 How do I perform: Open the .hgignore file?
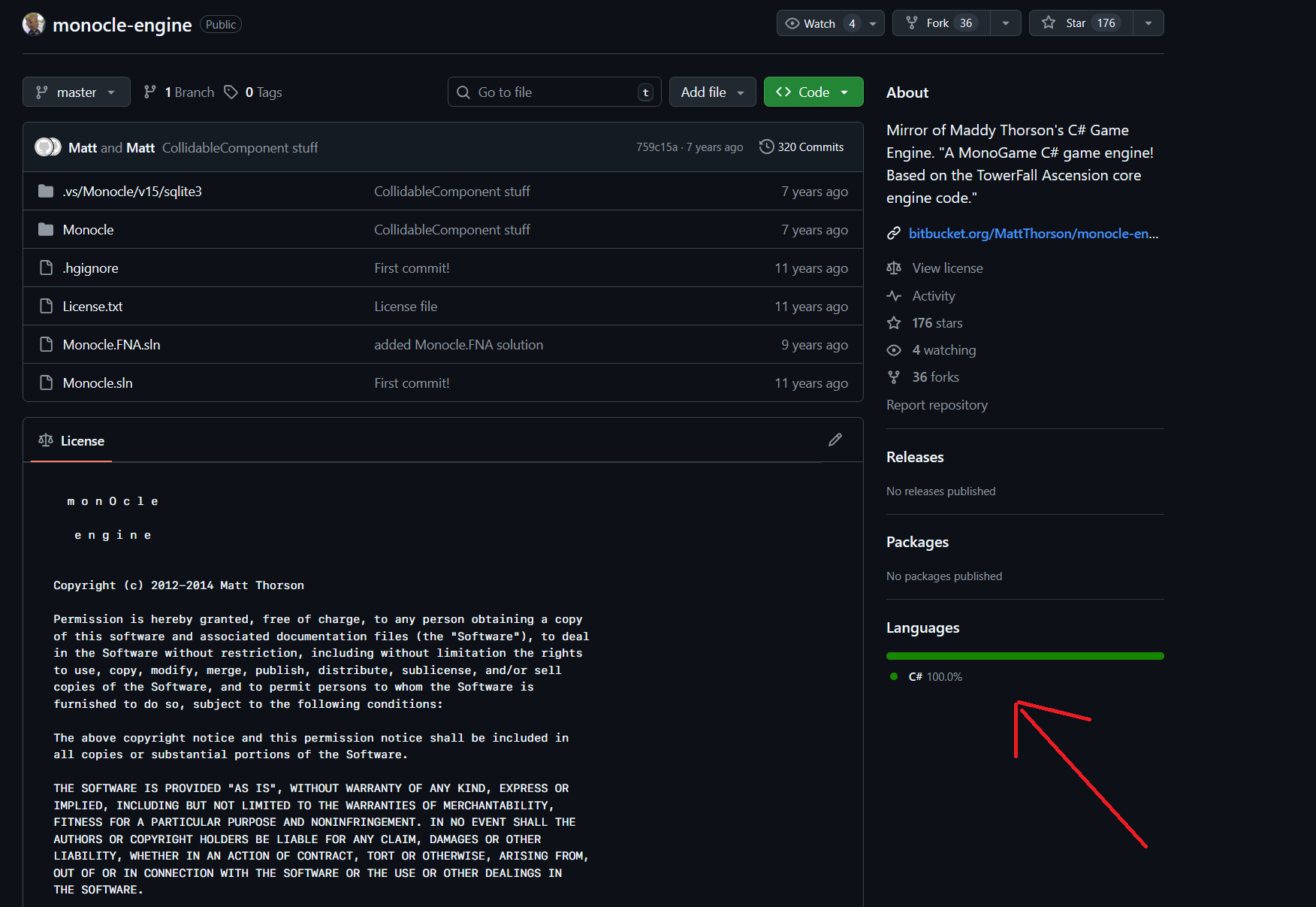pyautogui.click(x=90, y=268)
